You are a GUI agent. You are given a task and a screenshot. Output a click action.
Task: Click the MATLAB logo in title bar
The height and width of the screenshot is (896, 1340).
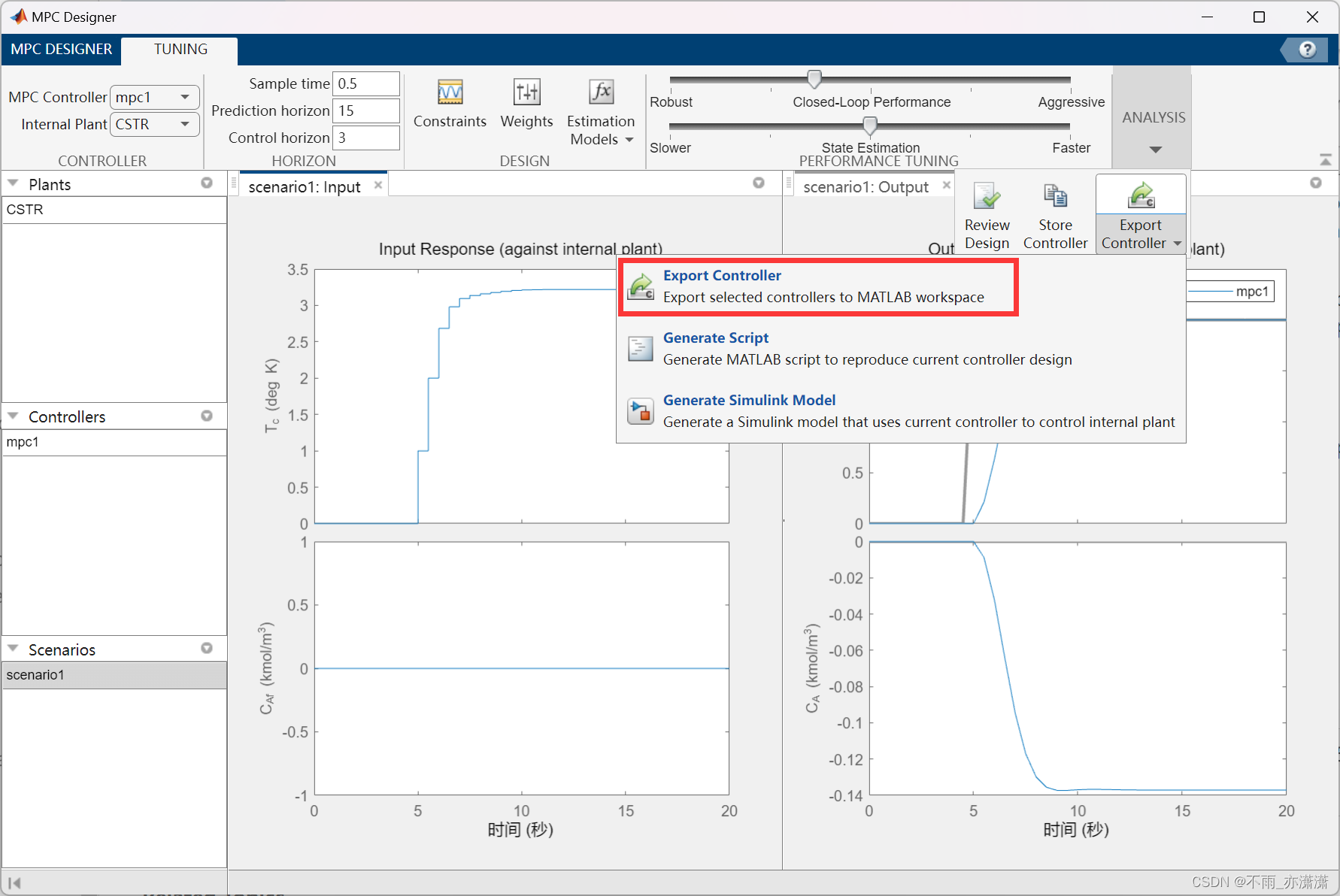coord(18,17)
